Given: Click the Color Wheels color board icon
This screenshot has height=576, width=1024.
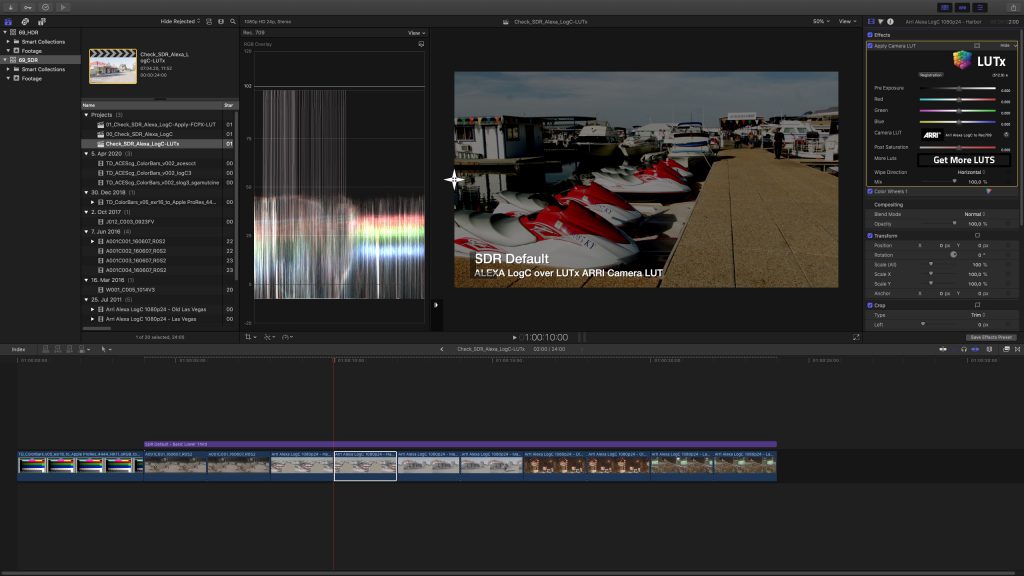Looking at the screenshot, I should (x=988, y=191).
